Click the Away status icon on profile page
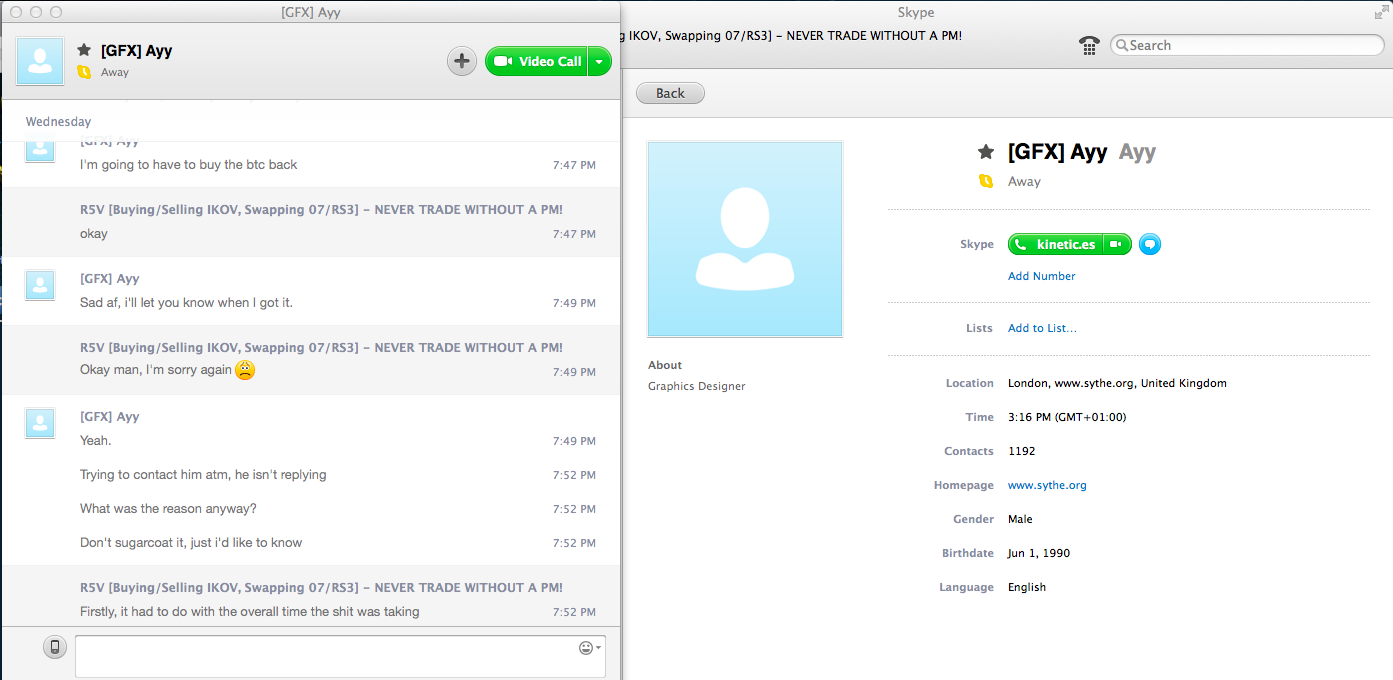The width and height of the screenshot is (1393, 680). click(986, 181)
